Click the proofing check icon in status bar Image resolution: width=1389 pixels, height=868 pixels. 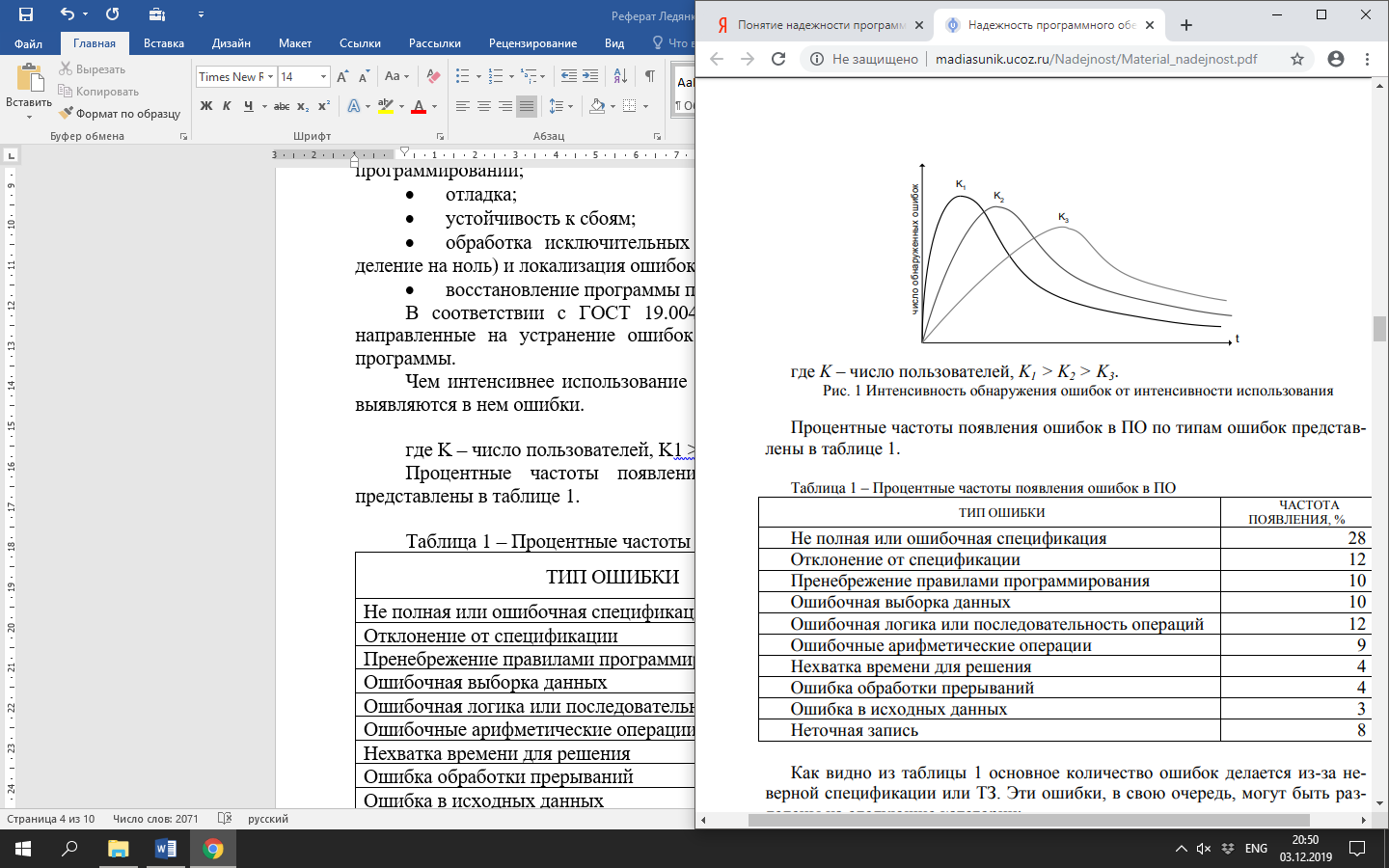(225, 818)
